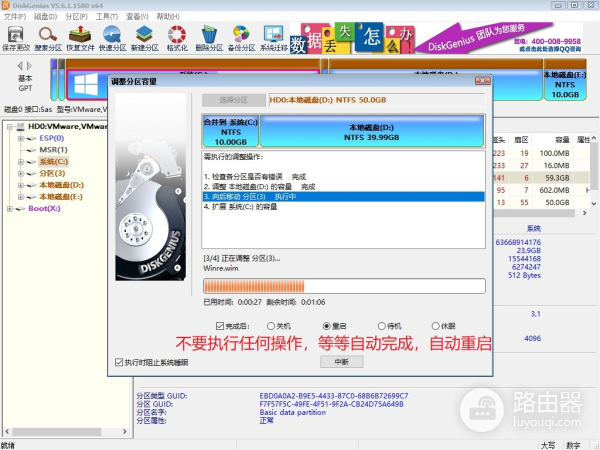
Task: Select step 3 向后移动 分区(3) 执行中 row
Action: (x=343, y=197)
